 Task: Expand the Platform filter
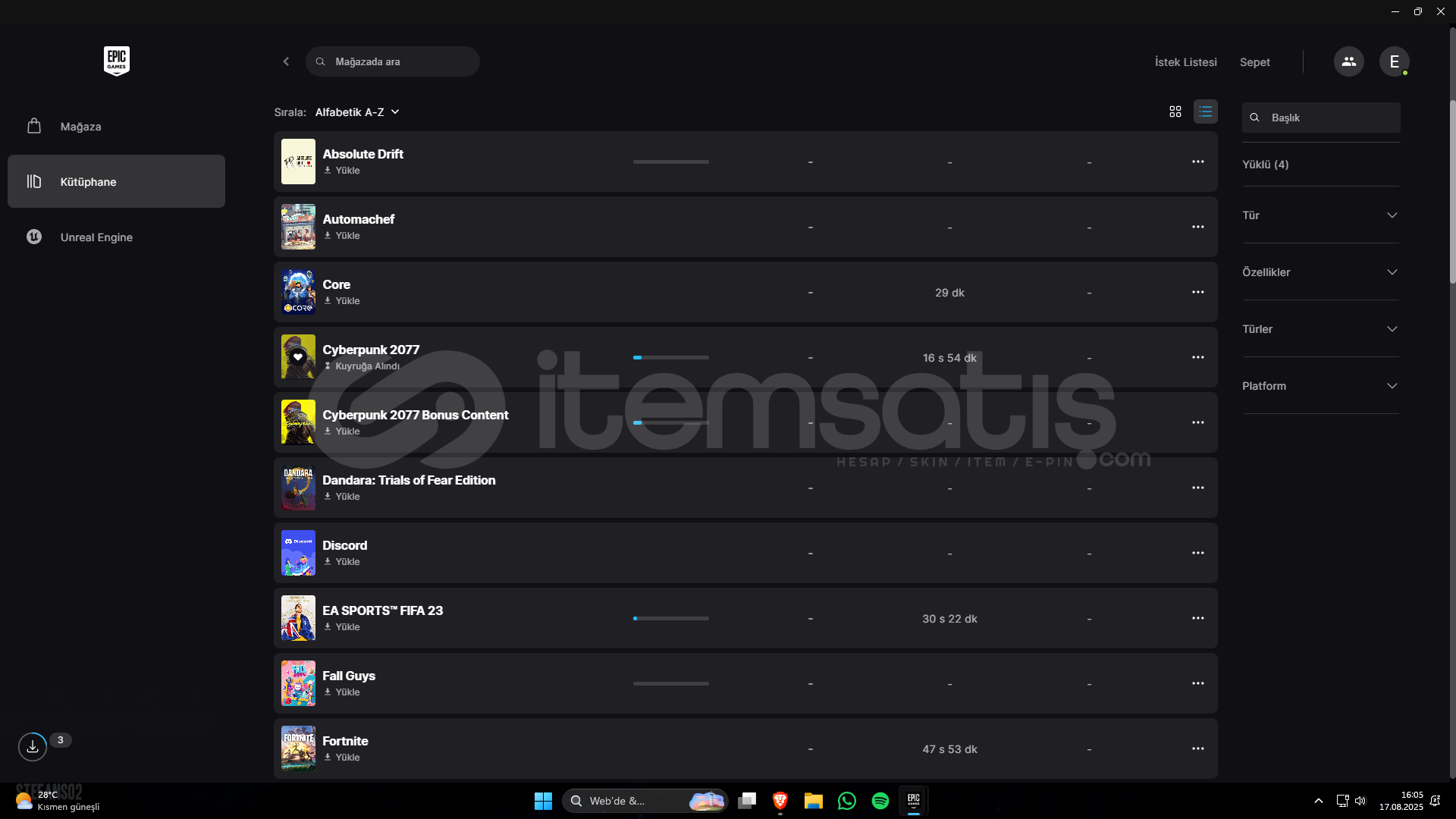pyautogui.click(x=1320, y=386)
